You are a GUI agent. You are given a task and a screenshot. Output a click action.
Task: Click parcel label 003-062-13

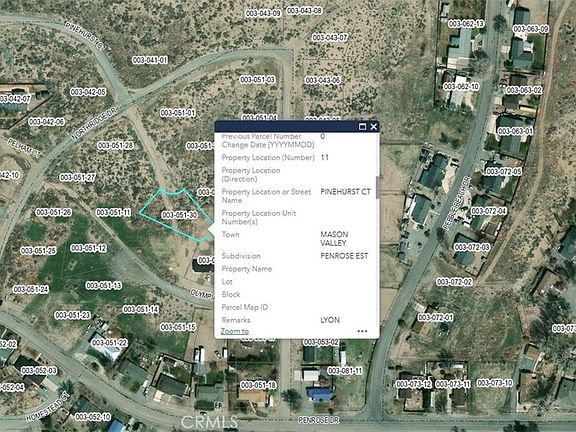466,24
